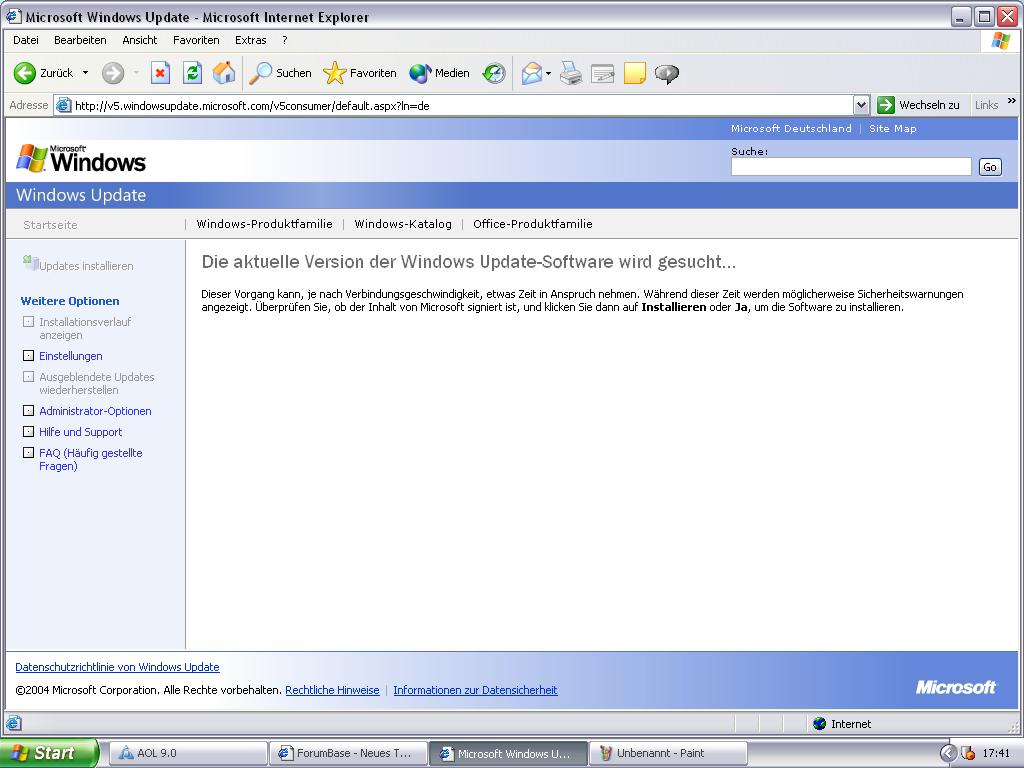Screen dimensions: 1024x768
Task: Switch to AOL 9.0 taskbar button
Action: pos(187,753)
